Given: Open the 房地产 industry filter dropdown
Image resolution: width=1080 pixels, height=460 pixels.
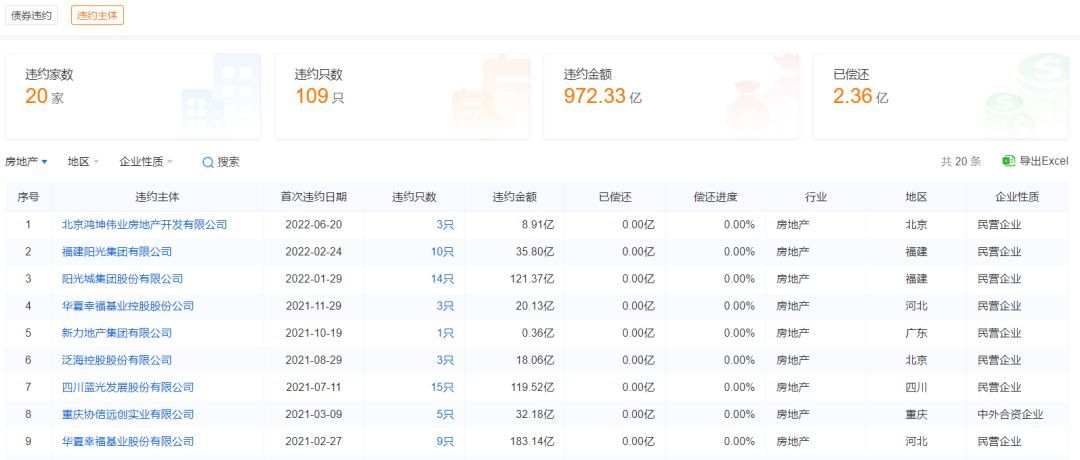Looking at the screenshot, I should (26, 162).
